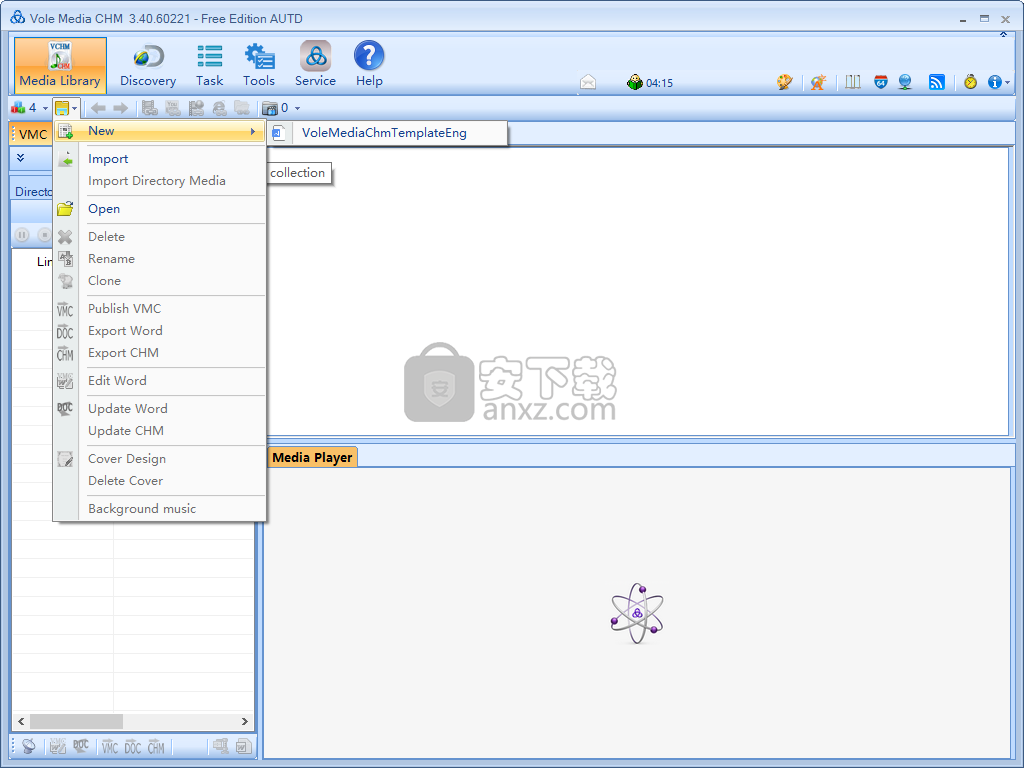1024x768 pixels.
Task: Click bottom toolbar CHM export icon
Action: pyautogui.click(x=156, y=747)
